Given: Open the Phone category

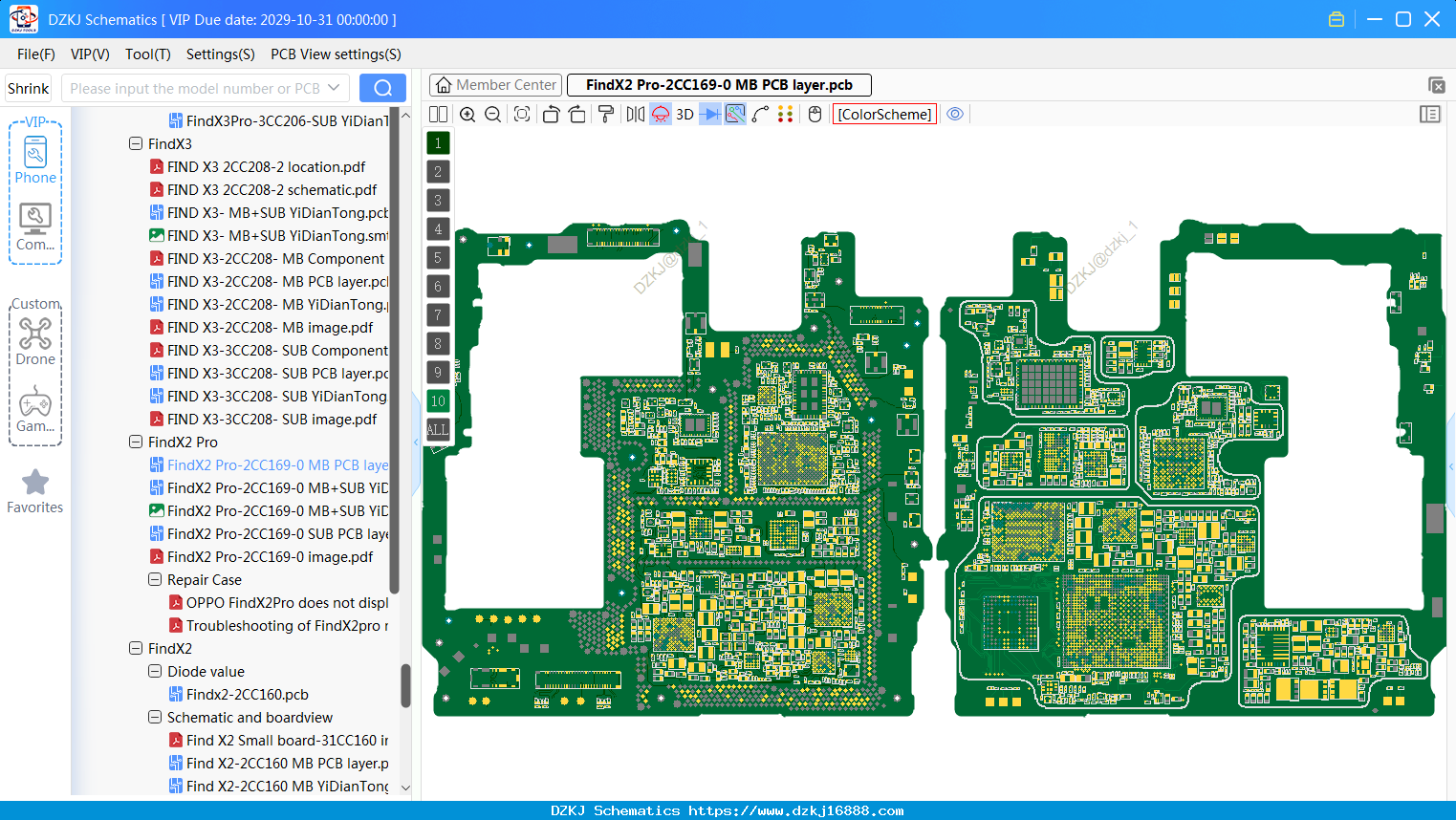Looking at the screenshot, I should (35, 160).
